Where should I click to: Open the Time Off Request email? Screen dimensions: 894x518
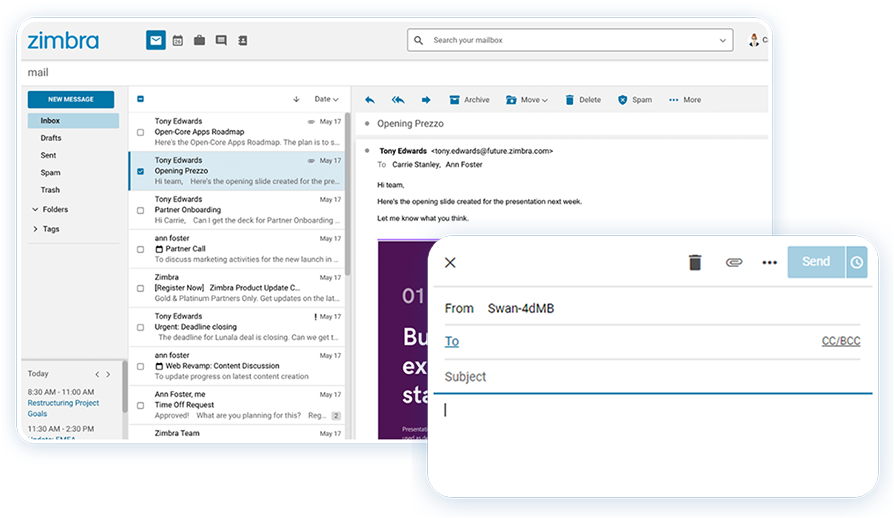point(237,405)
